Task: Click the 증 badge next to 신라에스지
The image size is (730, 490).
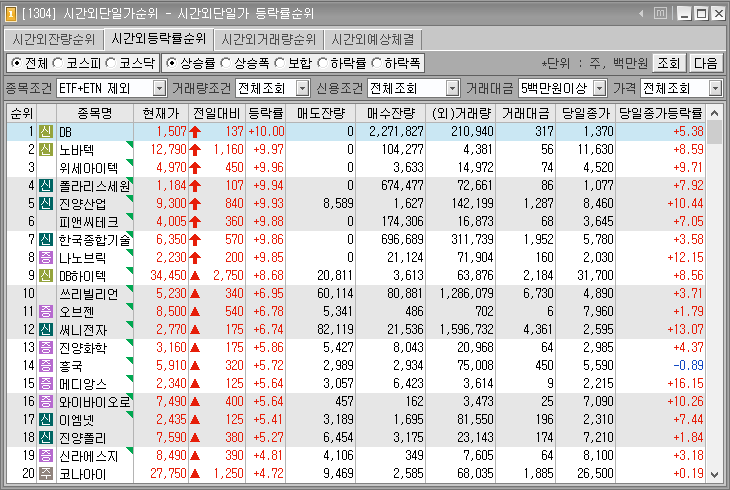Action: click(x=46, y=456)
